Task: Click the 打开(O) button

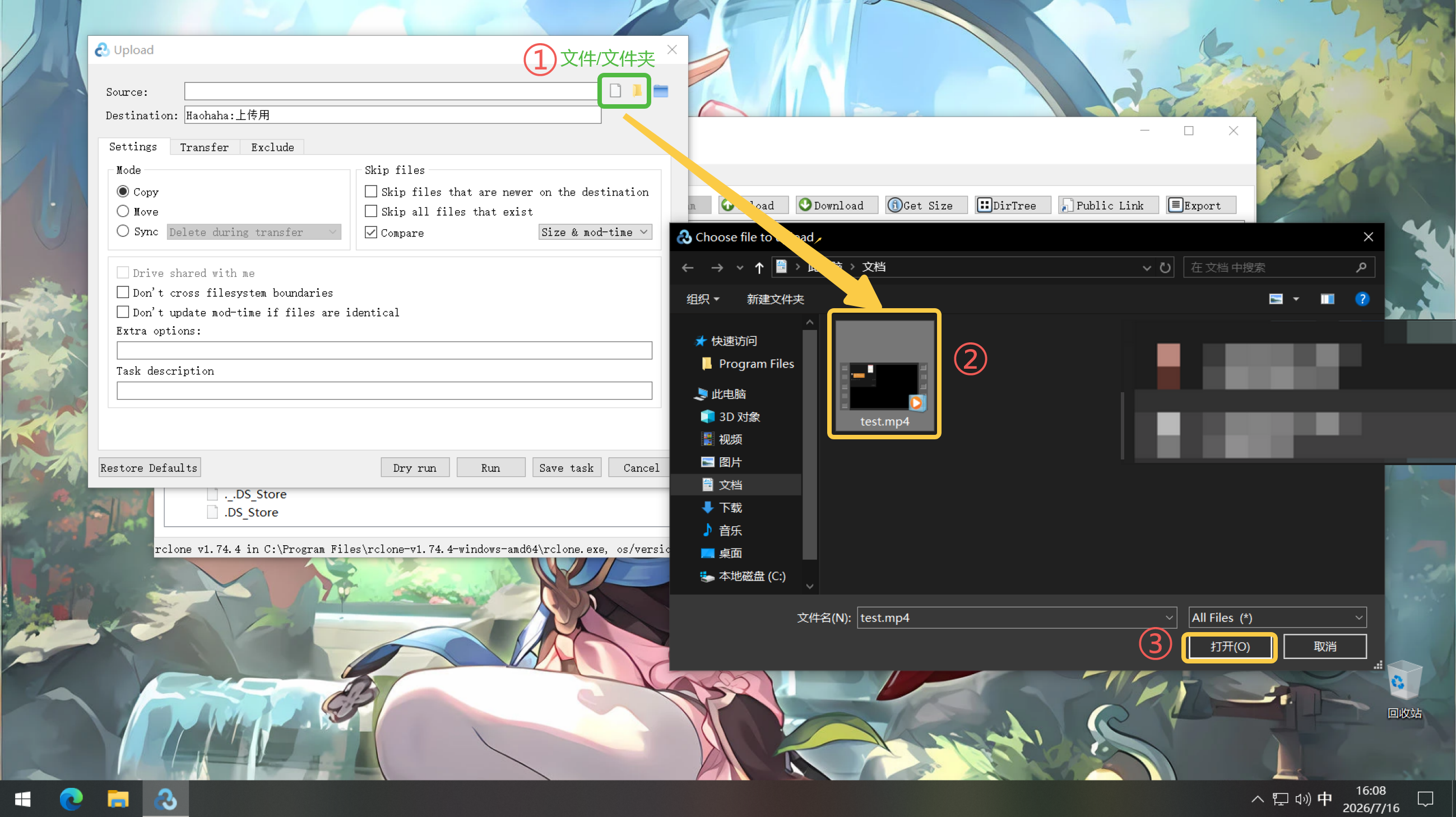Action: (1230, 646)
